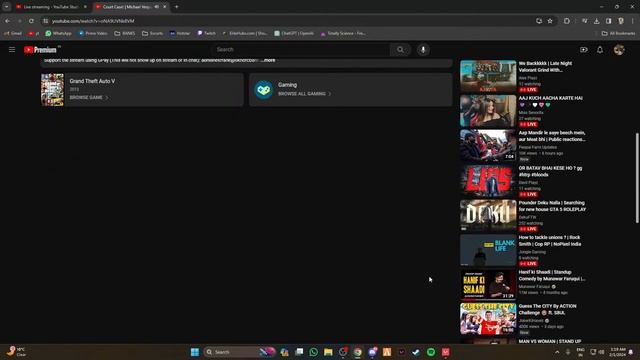Click the YouTube search magnifier button
This screenshot has height=360, width=640.
[400, 50]
